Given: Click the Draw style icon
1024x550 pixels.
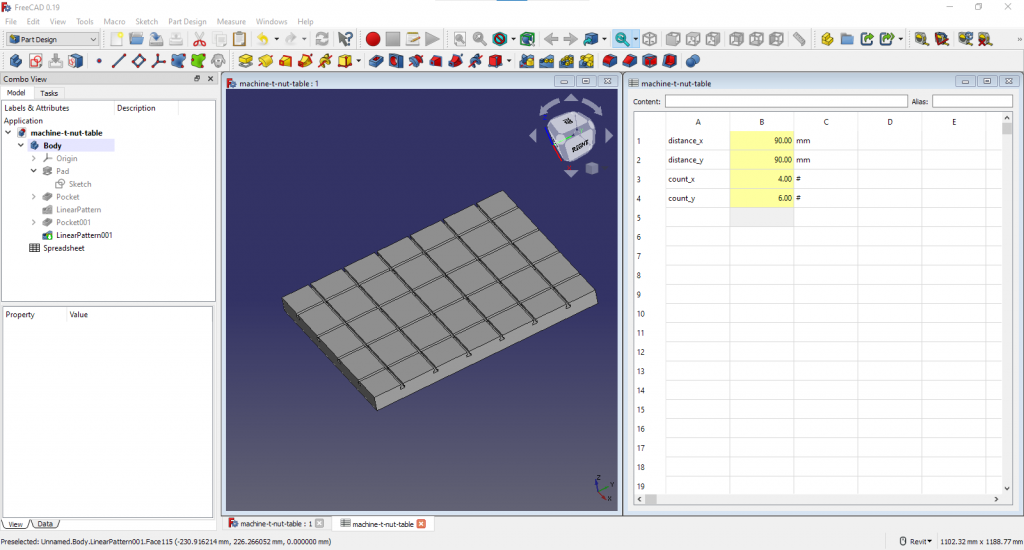Looking at the screenshot, I should pos(500,39).
